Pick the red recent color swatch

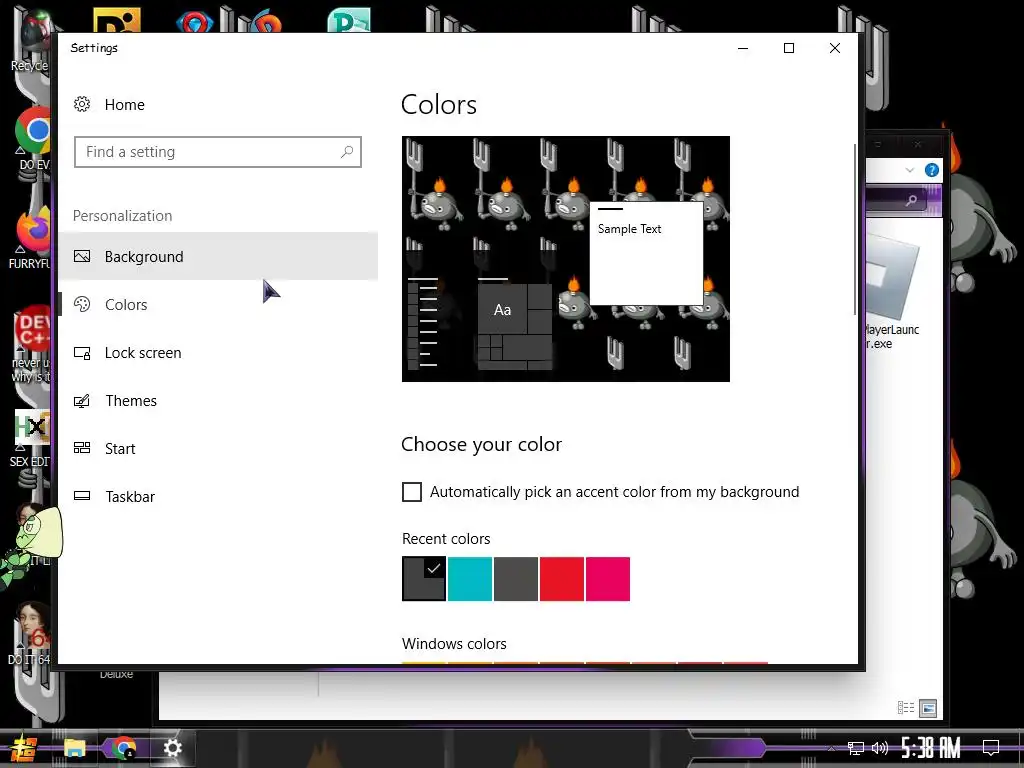[562, 579]
